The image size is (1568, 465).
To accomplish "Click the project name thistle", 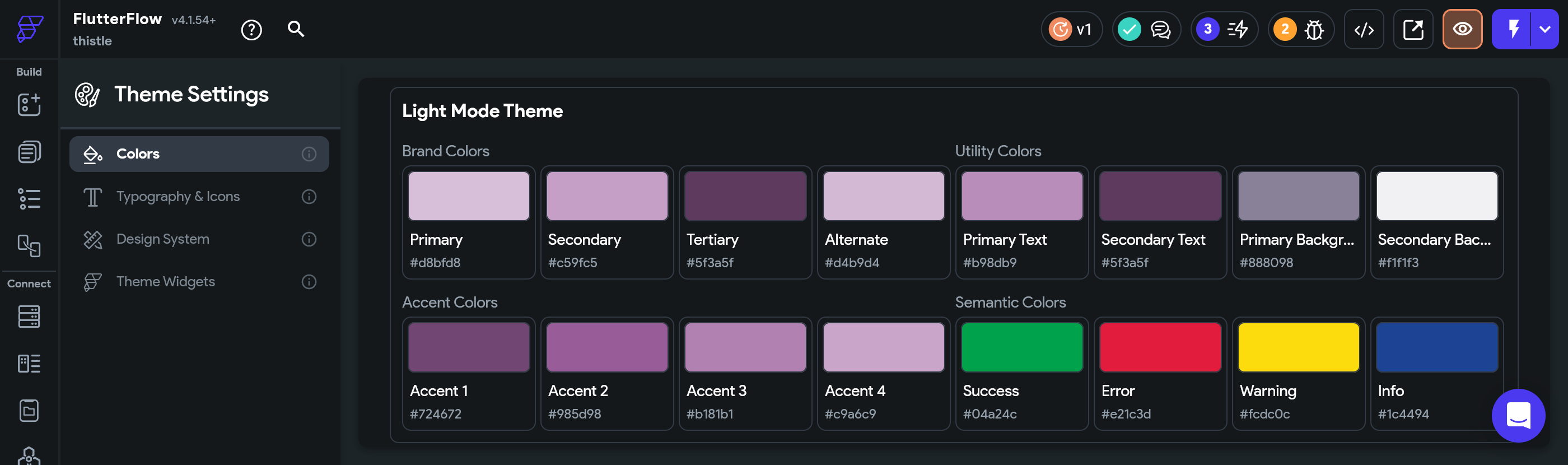I will [x=92, y=41].
